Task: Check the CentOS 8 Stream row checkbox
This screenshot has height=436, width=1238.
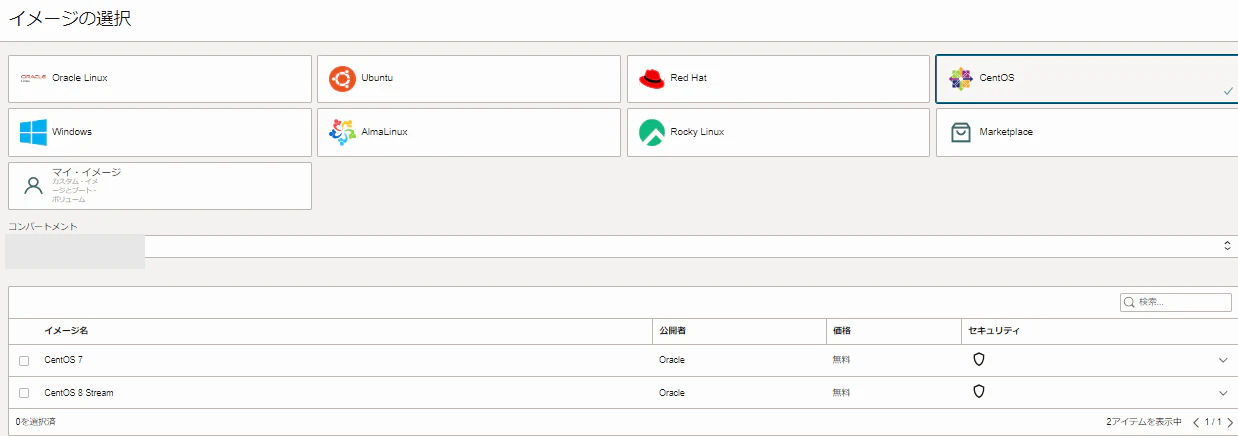Action: click(x=24, y=394)
